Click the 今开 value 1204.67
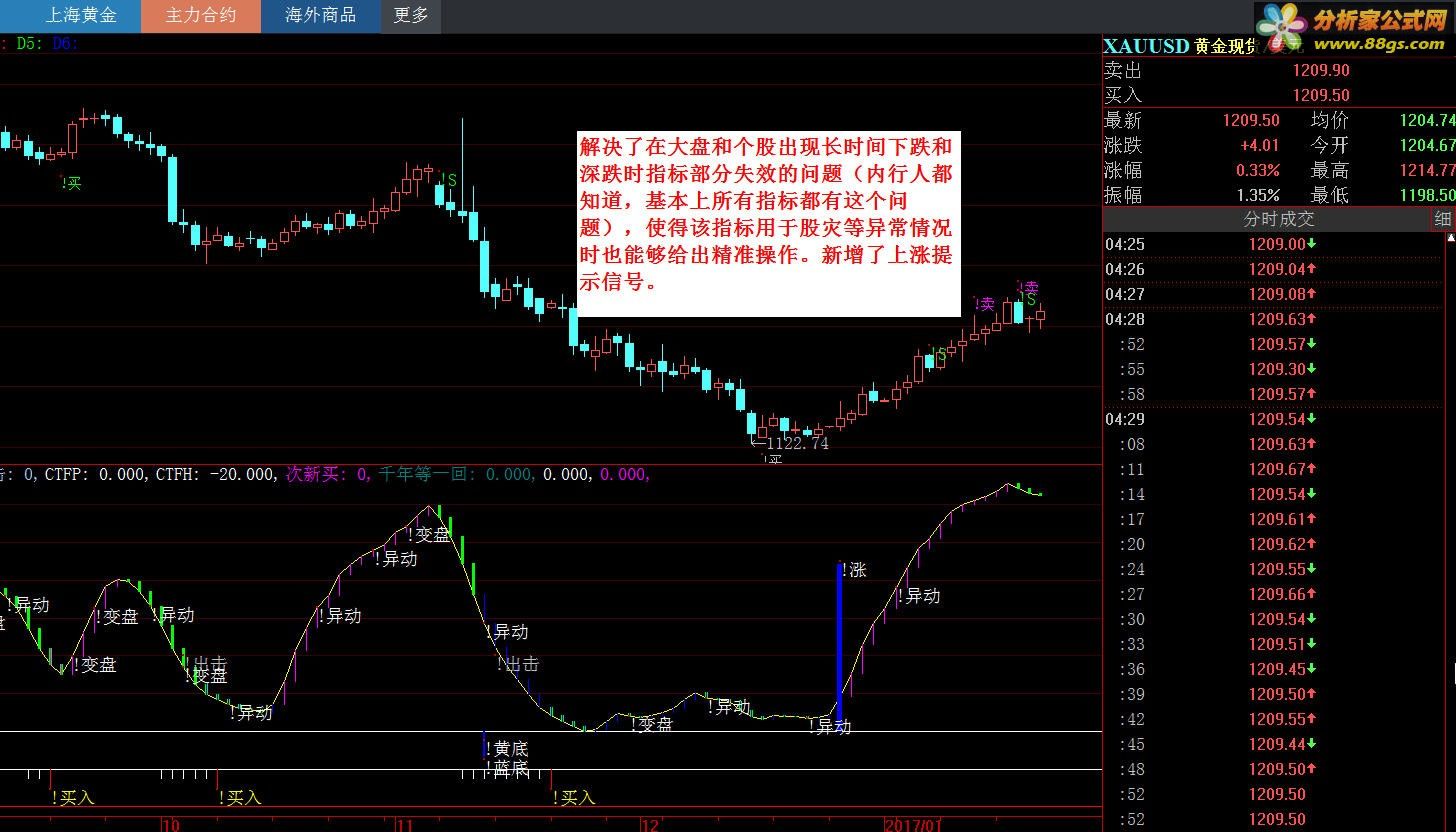 click(1428, 145)
